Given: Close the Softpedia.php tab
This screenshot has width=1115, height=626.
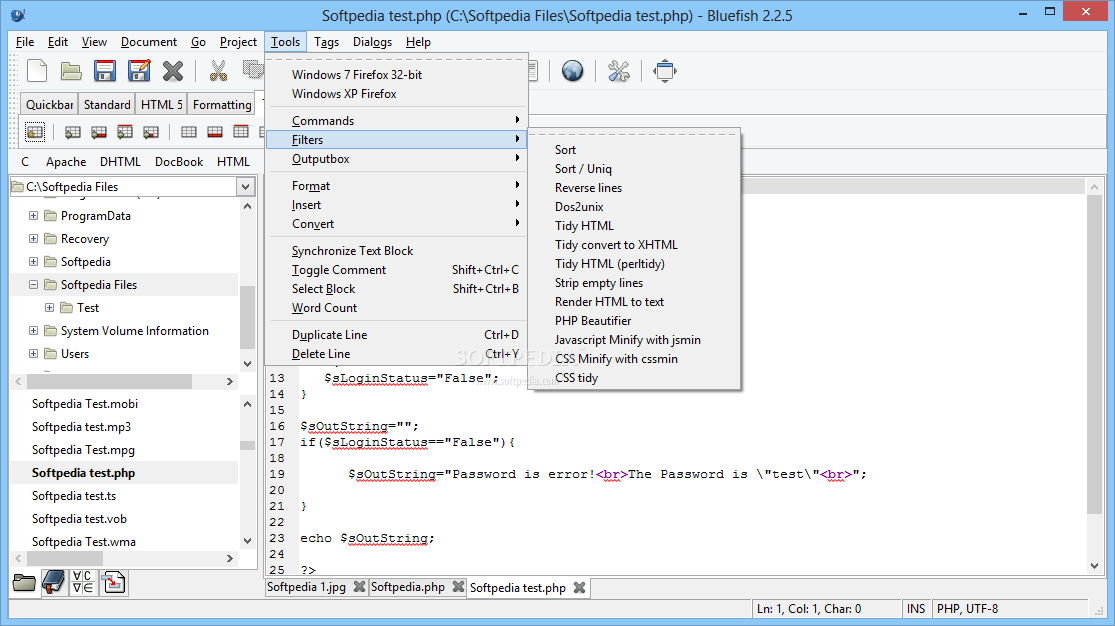Looking at the screenshot, I should tap(459, 587).
